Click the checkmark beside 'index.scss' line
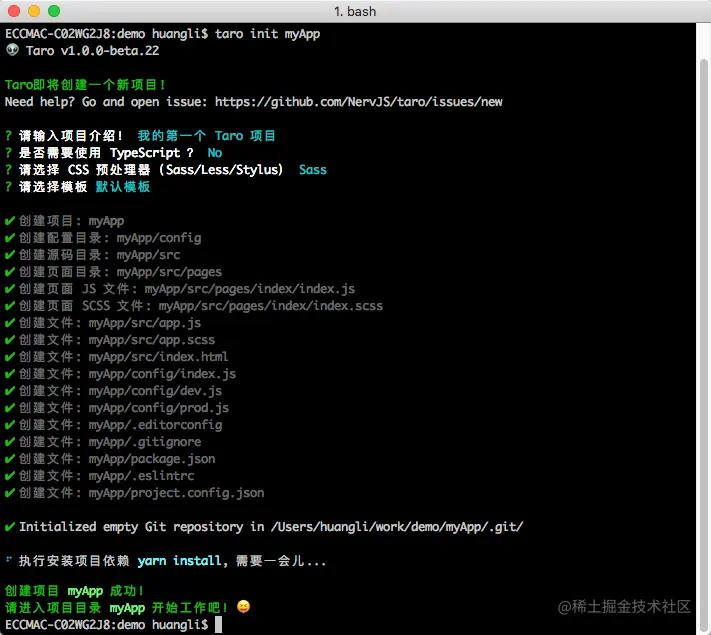This screenshot has height=635, width=711. click(10, 306)
